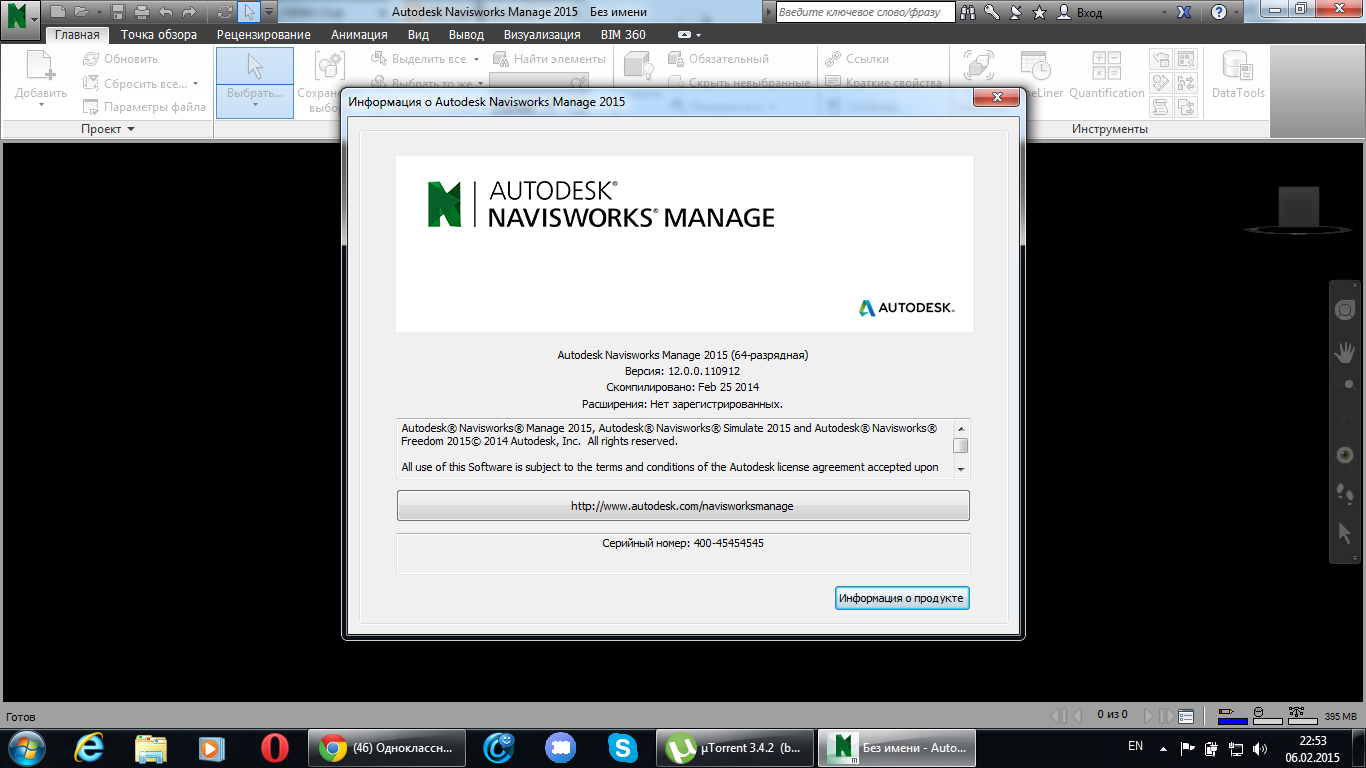The height and width of the screenshot is (768, 1366).
Task: Toggle Обязательный in the ribbon
Action: click(x=717, y=59)
